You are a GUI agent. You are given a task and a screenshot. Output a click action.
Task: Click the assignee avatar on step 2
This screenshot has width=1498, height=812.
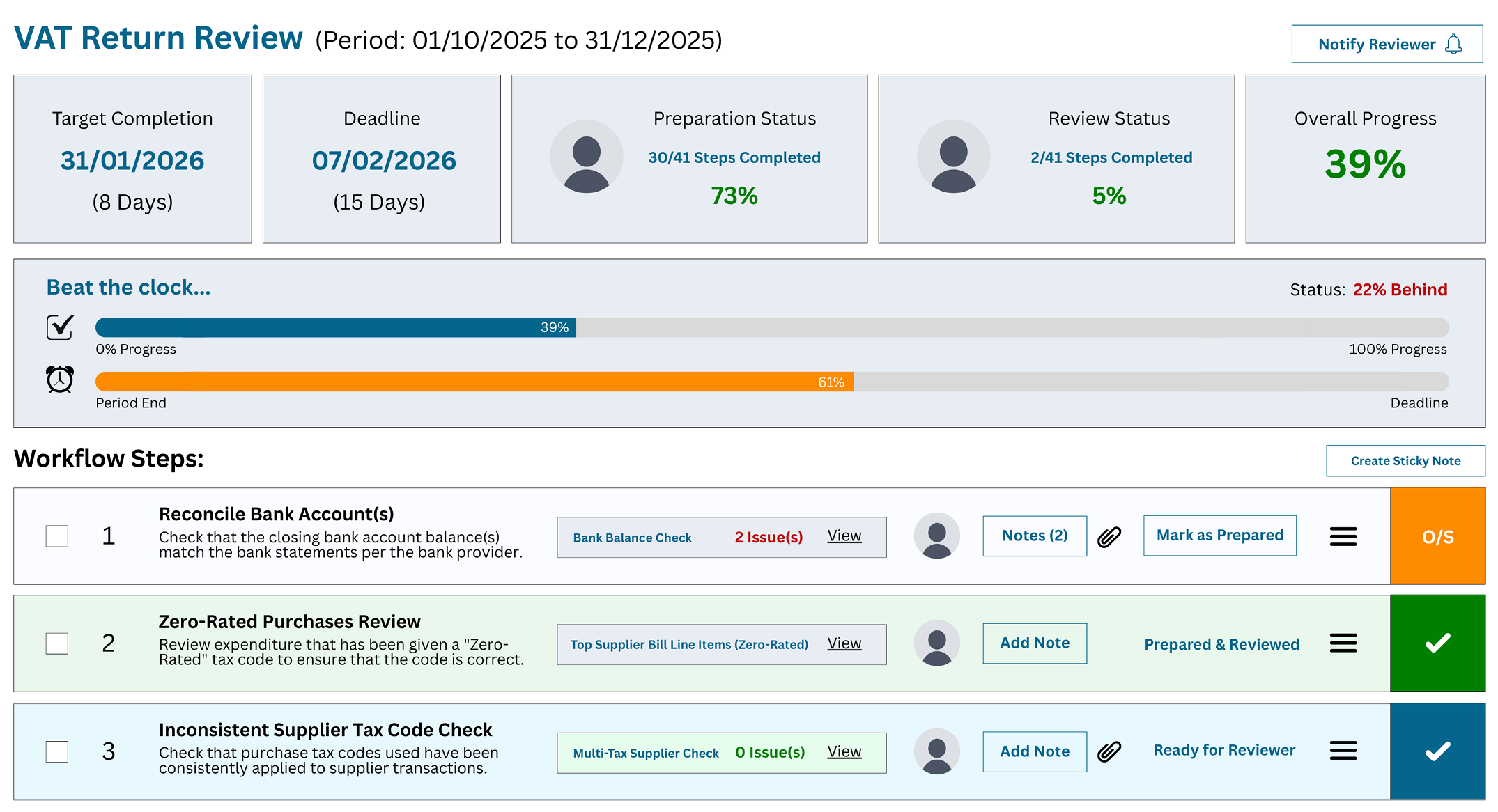point(937,643)
